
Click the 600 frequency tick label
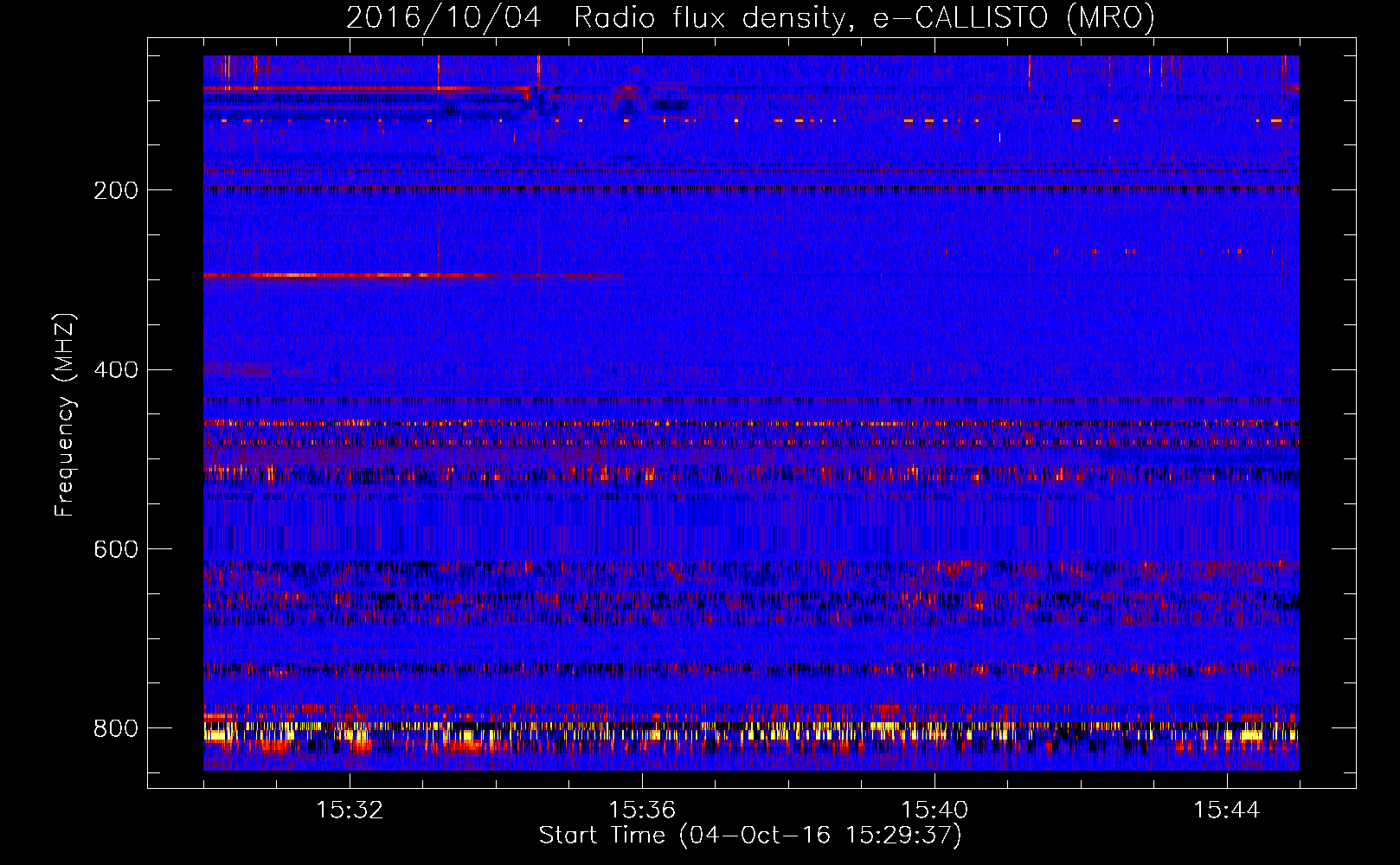click(x=116, y=550)
